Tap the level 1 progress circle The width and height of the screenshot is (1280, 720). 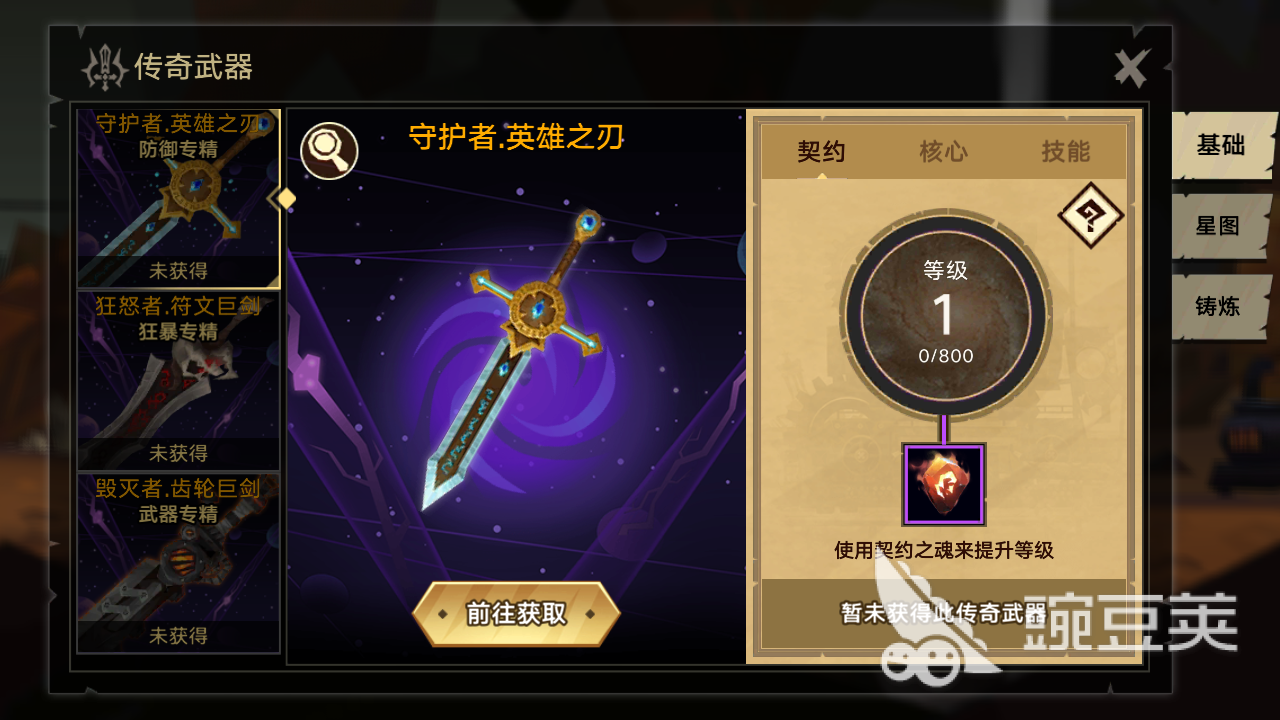click(x=945, y=314)
